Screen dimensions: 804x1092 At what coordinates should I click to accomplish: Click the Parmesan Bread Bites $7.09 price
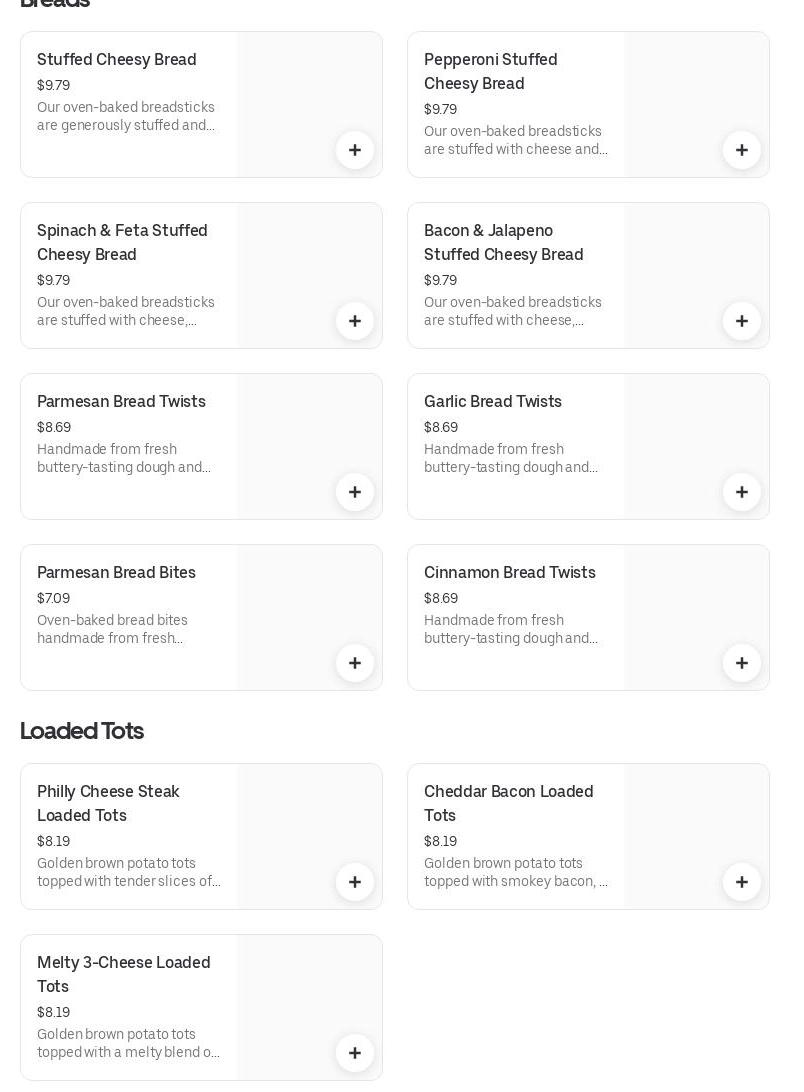tap(54, 598)
